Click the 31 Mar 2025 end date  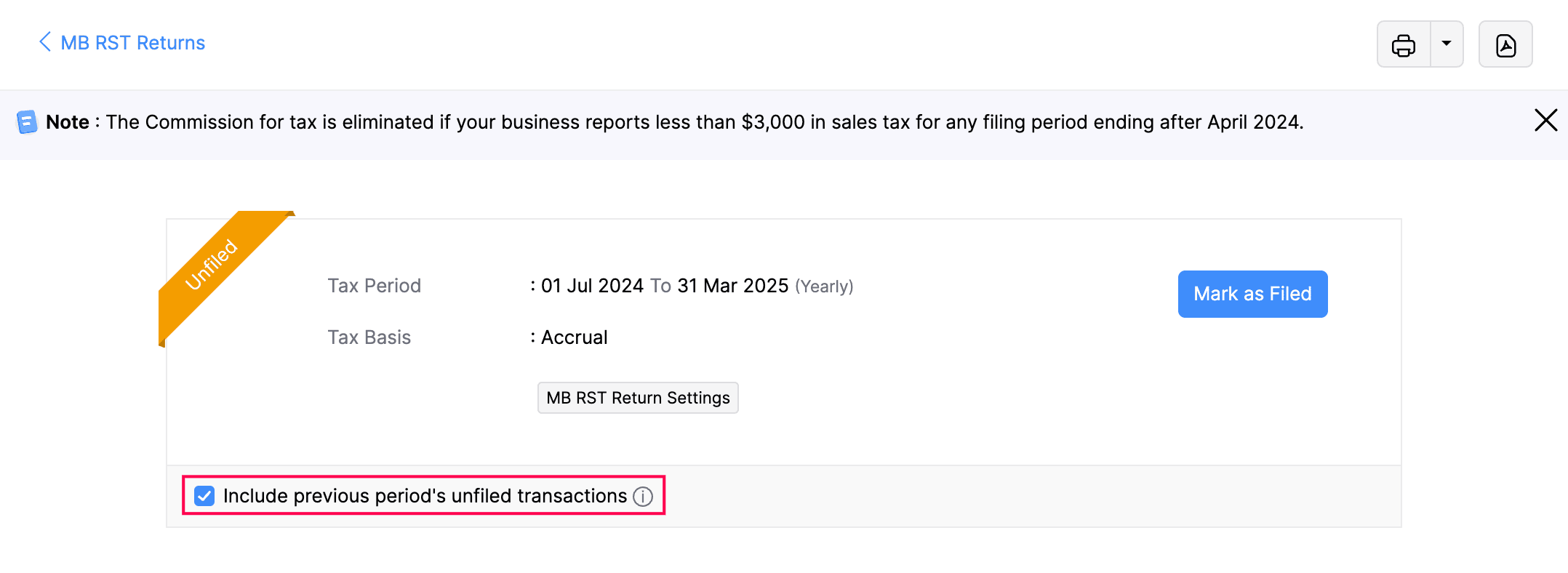point(733,286)
